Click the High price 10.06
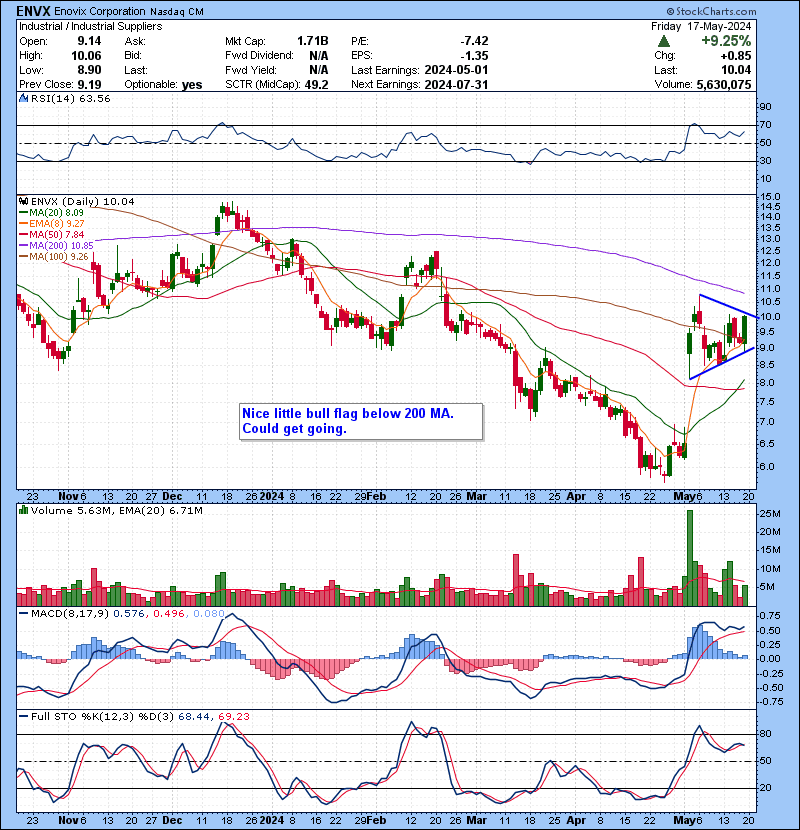The height and width of the screenshot is (830, 800). [86, 56]
